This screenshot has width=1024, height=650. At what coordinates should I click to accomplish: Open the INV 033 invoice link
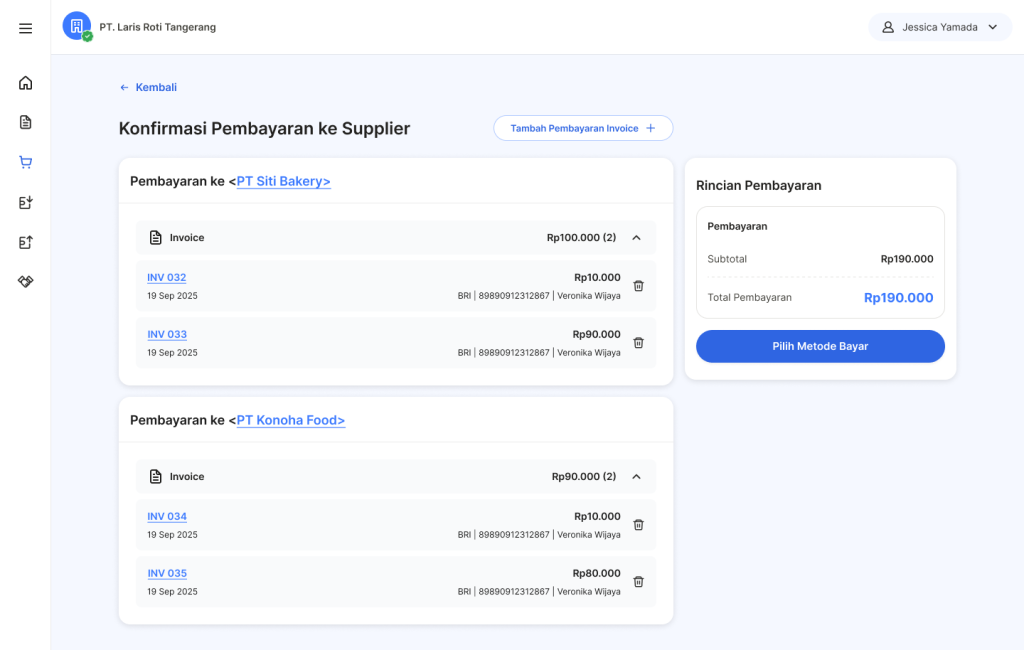point(167,334)
